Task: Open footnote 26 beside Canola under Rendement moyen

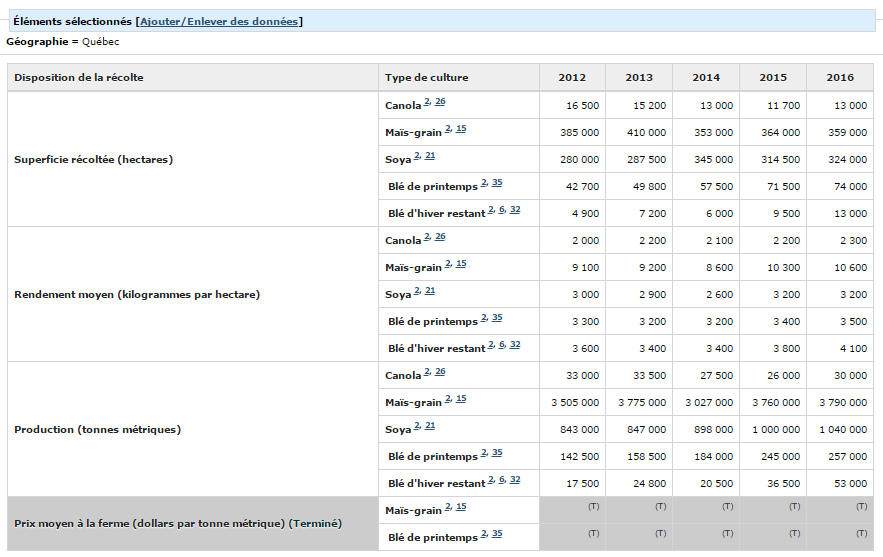Action: [440, 237]
